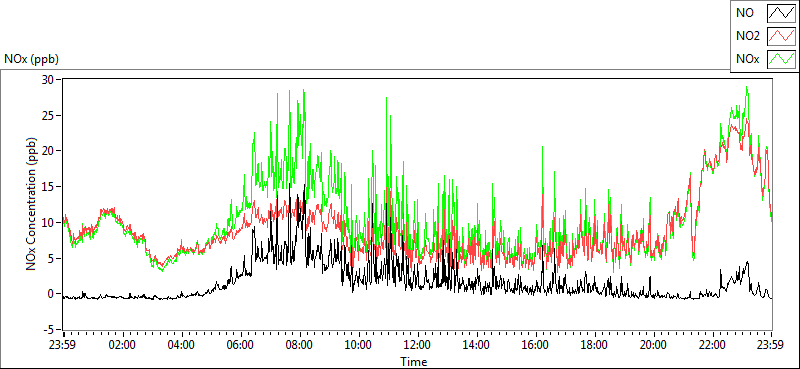Click the 0 y-axis tick label
Viewport: 800px width, 369px height.
[x=52, y=294]
